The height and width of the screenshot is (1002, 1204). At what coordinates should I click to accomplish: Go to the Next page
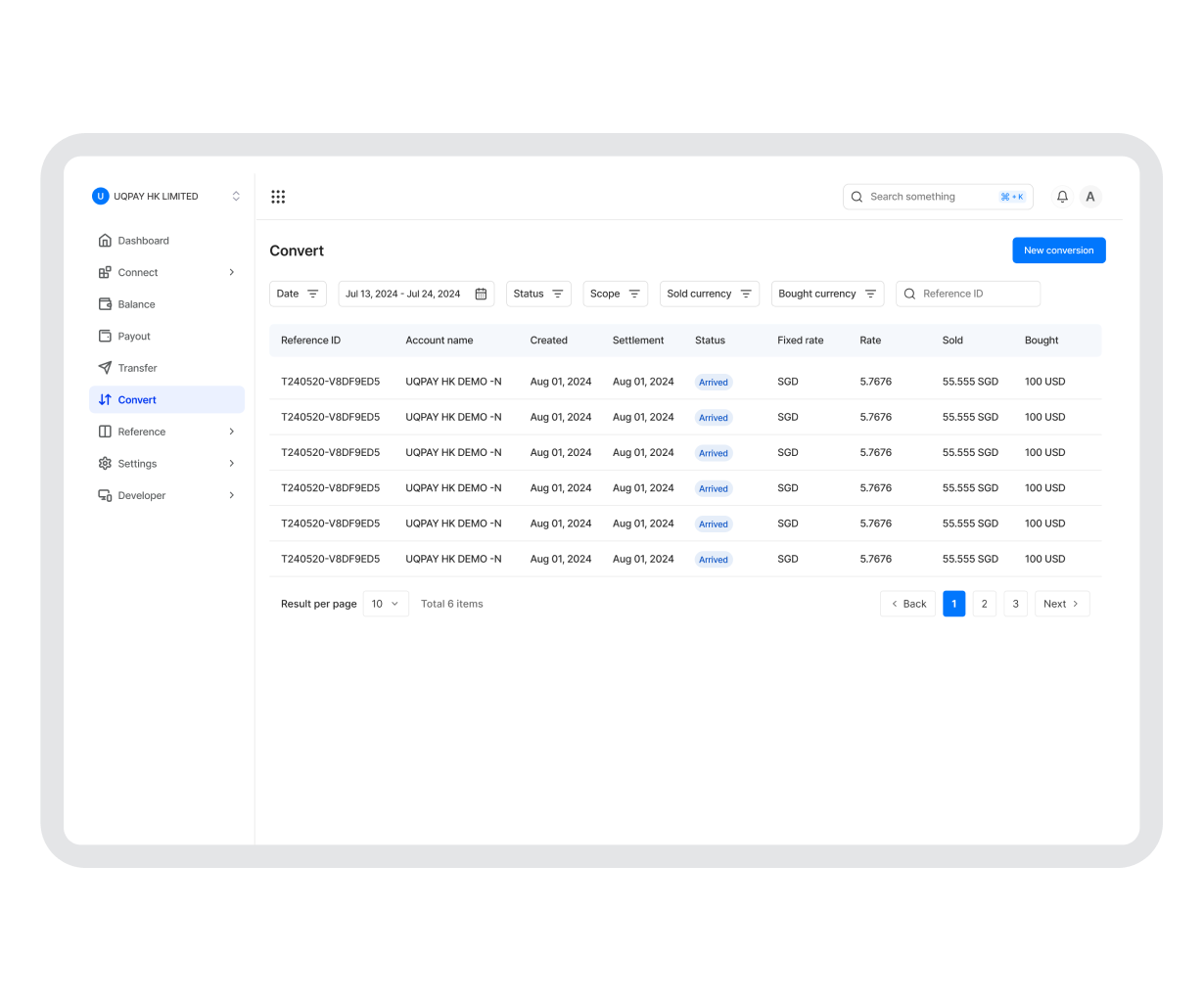click(1062, 604)
